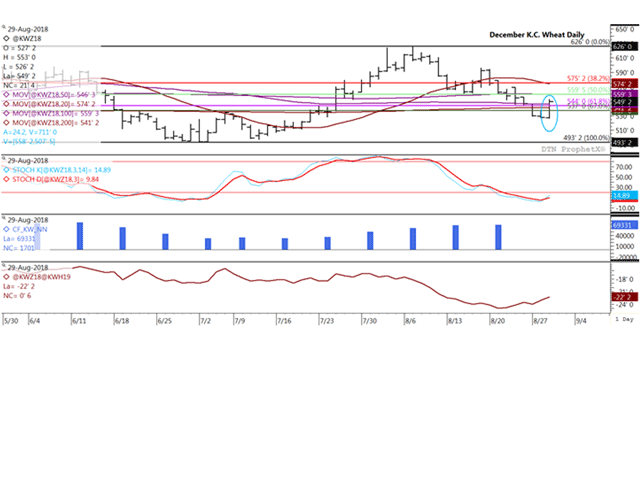The image size is (640, 480).
Task: Click the blue 14.89 stochastic value flag
Action: [x=624, y=196]
